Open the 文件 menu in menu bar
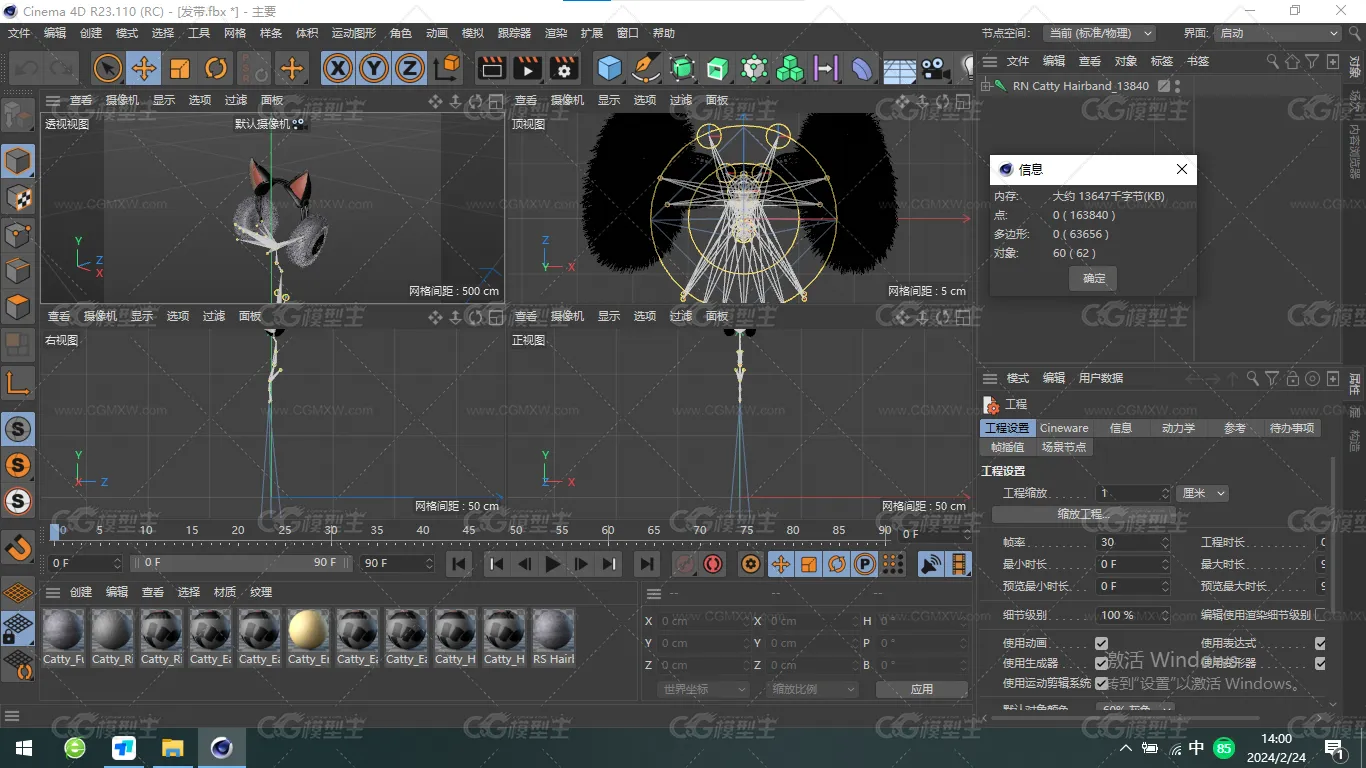 click(x=19, y=33)
